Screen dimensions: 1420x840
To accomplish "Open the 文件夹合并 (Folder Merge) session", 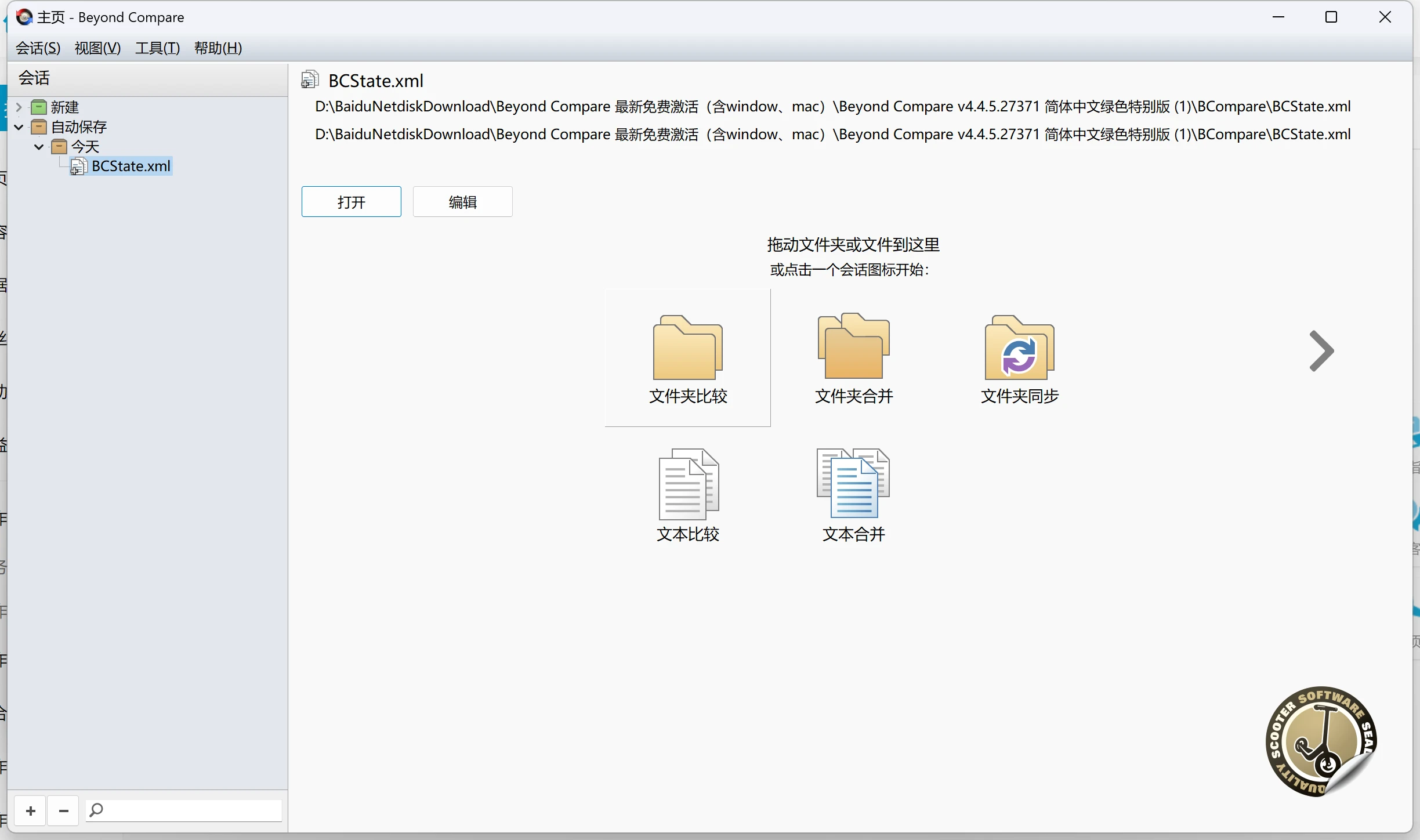I will [x=853, y=357].
